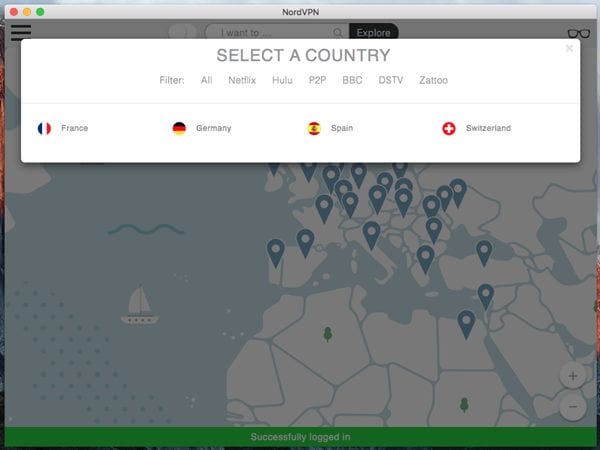
Task: Click the map pin in Egypt
Action: pyautogui.click(x=466, y=324)
